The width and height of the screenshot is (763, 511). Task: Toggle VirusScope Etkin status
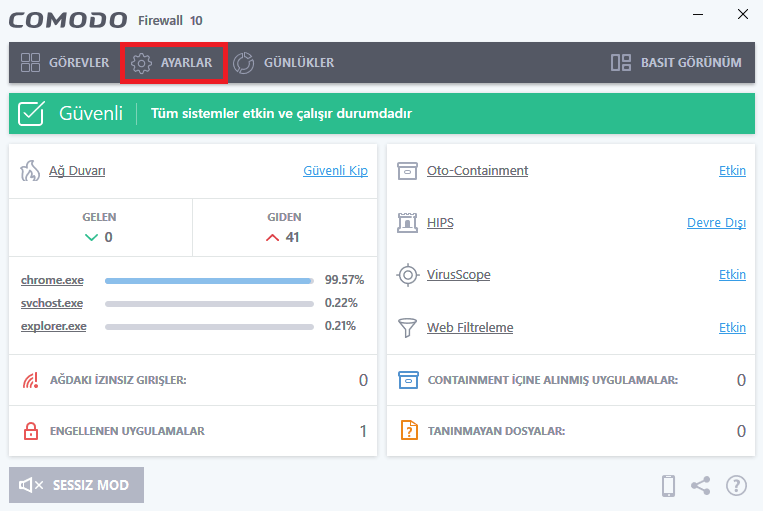pos(732,275)
